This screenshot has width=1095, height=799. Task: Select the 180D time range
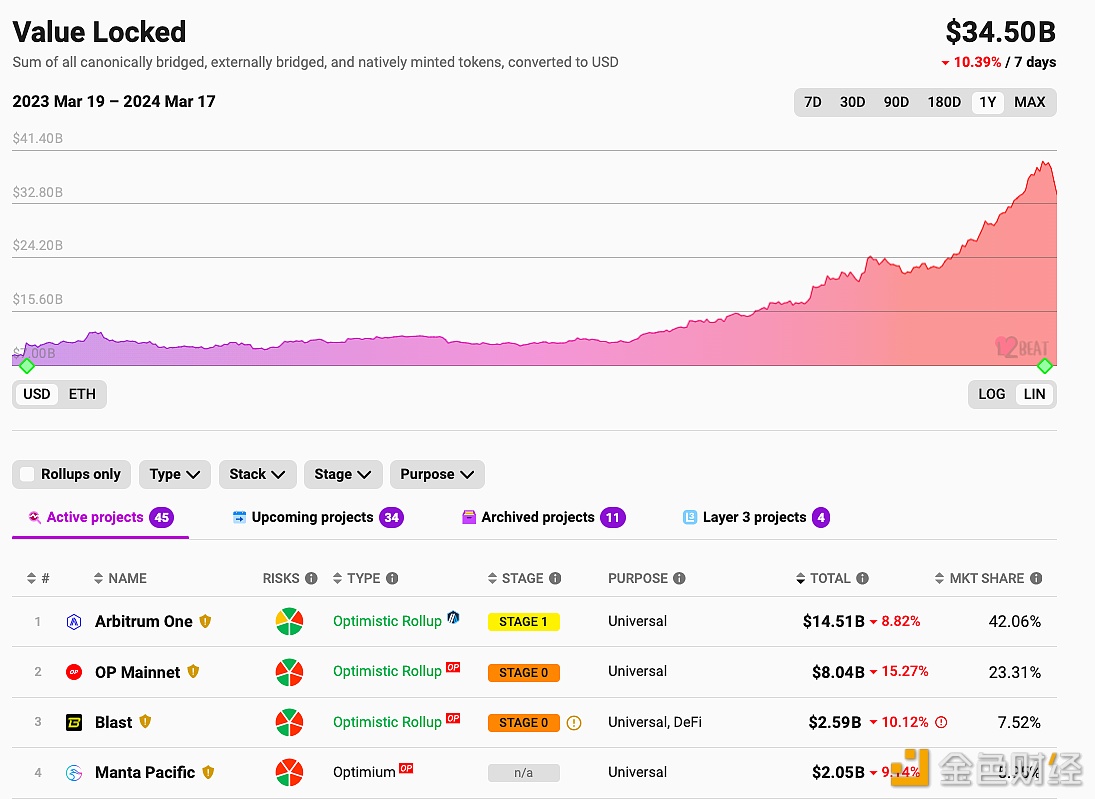click(x=944, y=102)
